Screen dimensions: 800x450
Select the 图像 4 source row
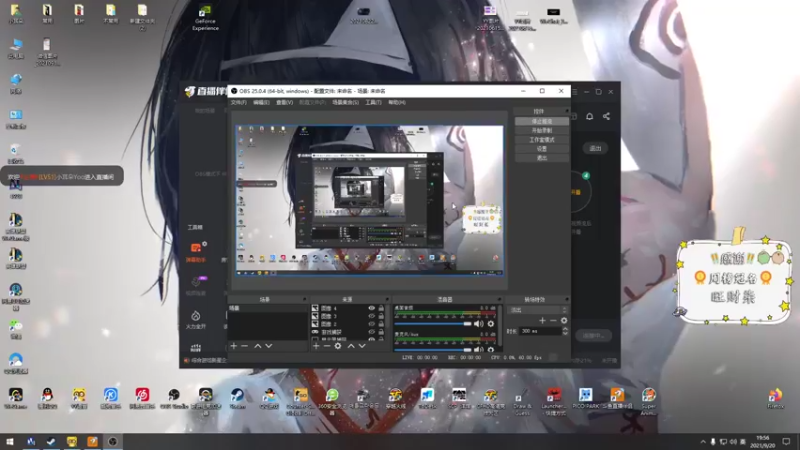click(349, 308)
